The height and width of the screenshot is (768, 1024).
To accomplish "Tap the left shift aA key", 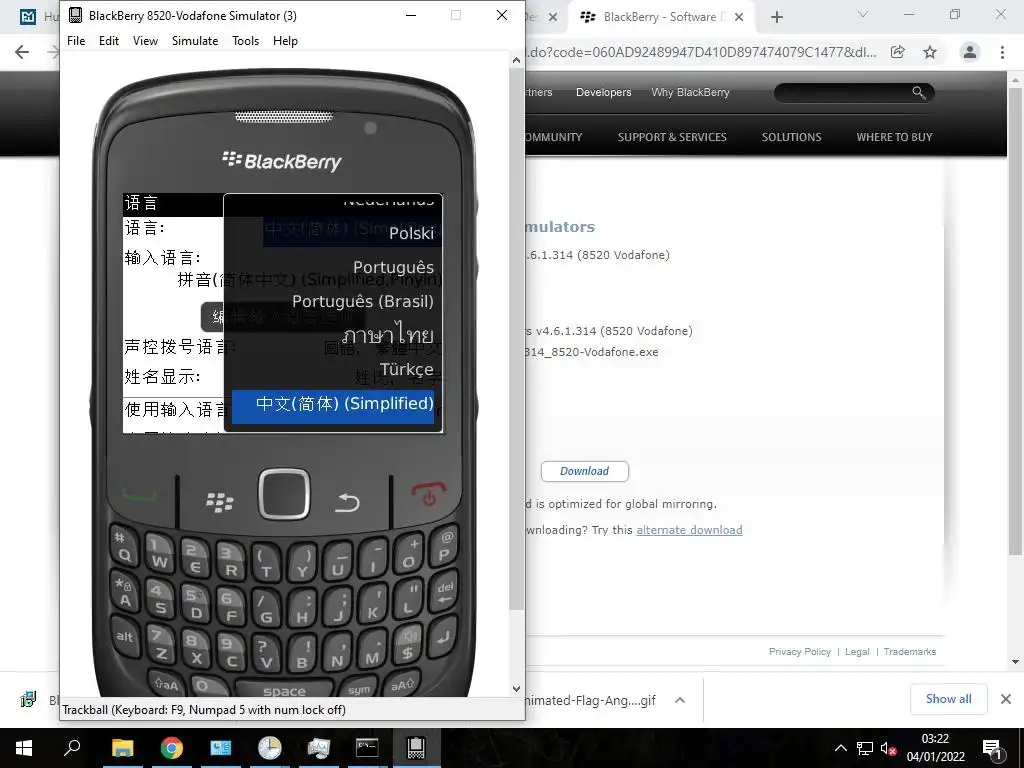I will point(166,684).
